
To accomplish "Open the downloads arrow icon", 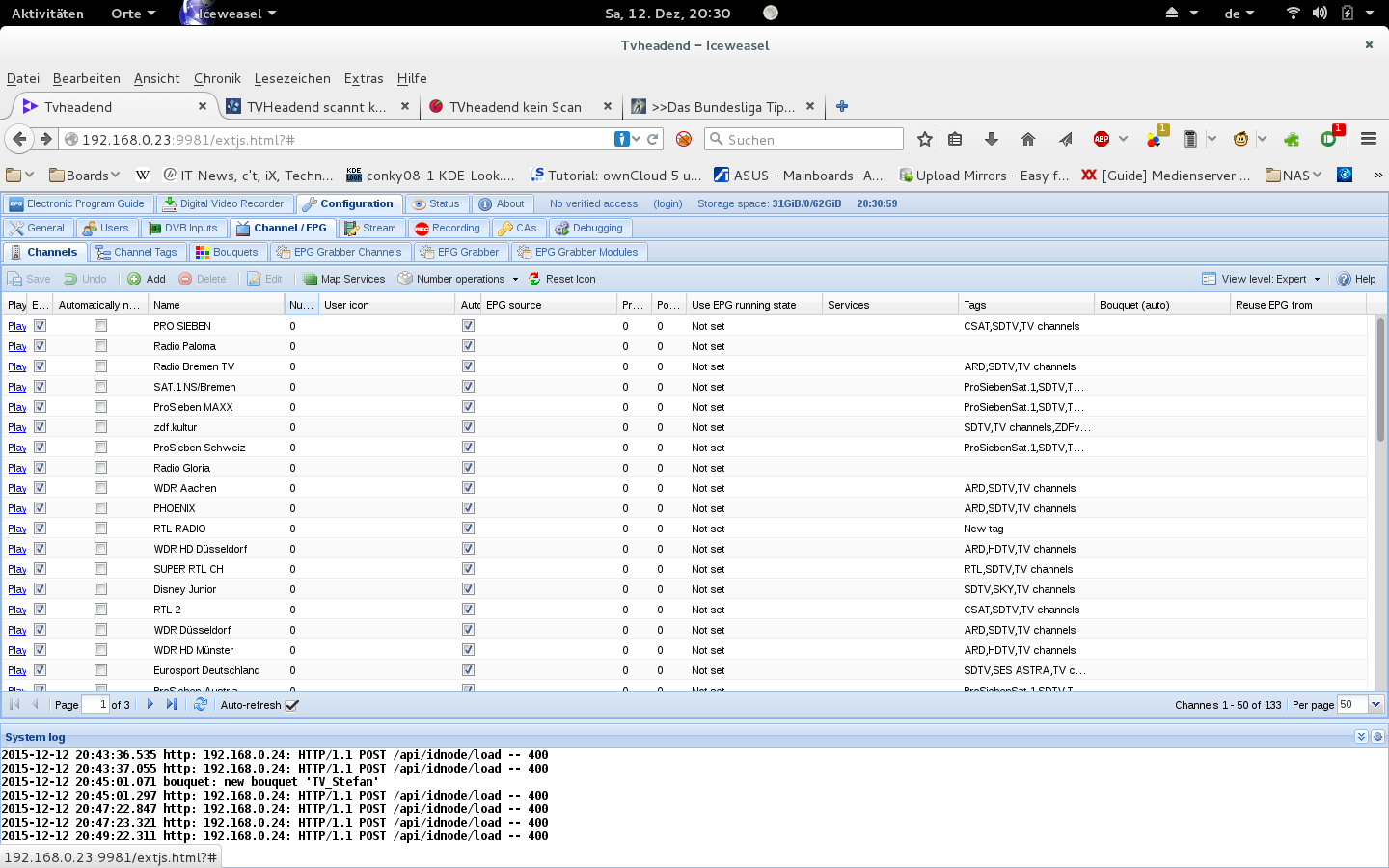I will [x=992, y=139].
